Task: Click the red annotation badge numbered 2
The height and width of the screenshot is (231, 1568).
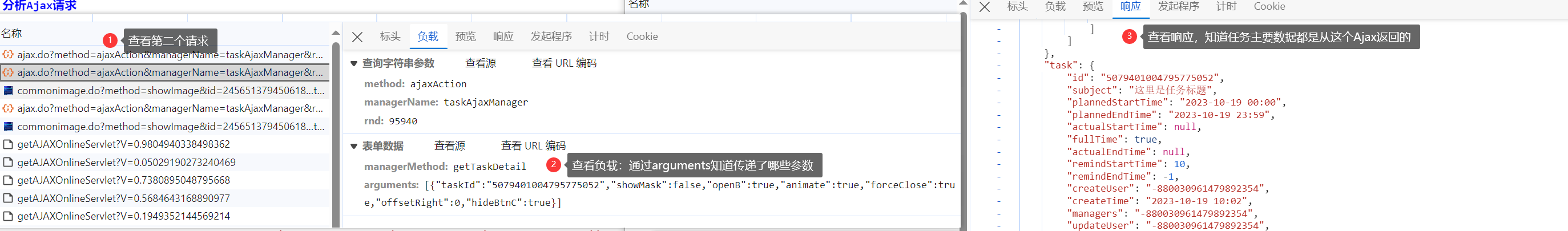Action: [553, 165]
